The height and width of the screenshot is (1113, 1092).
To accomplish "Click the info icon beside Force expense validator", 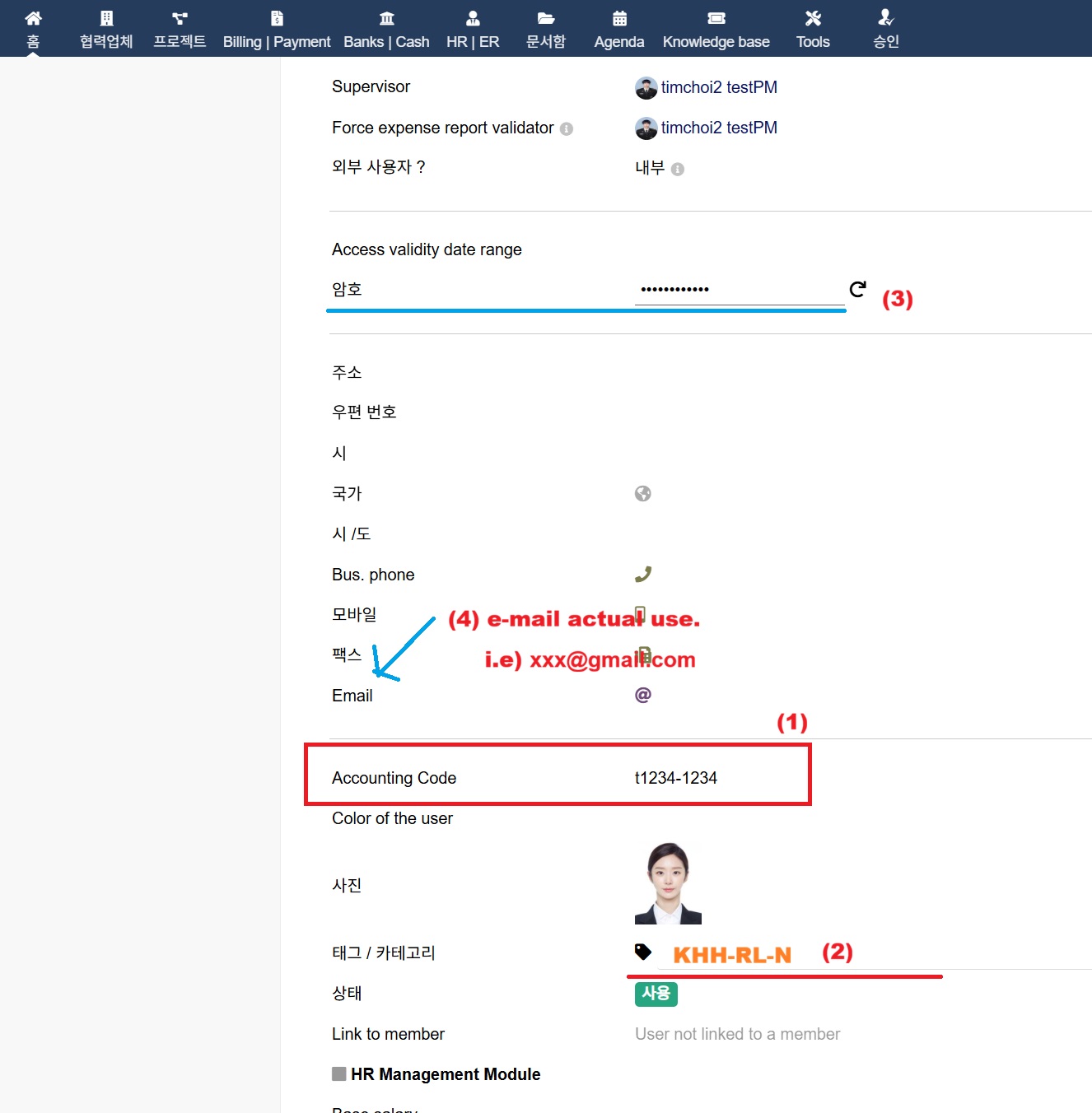I will (567, 129).
